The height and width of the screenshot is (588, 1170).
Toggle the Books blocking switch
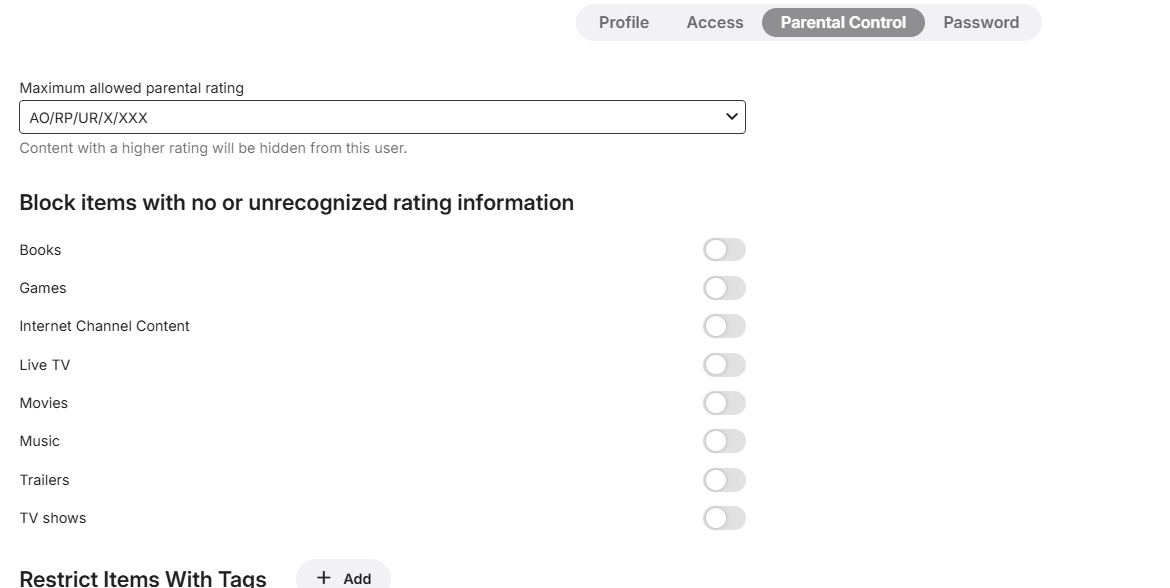(x=724, y=250)
